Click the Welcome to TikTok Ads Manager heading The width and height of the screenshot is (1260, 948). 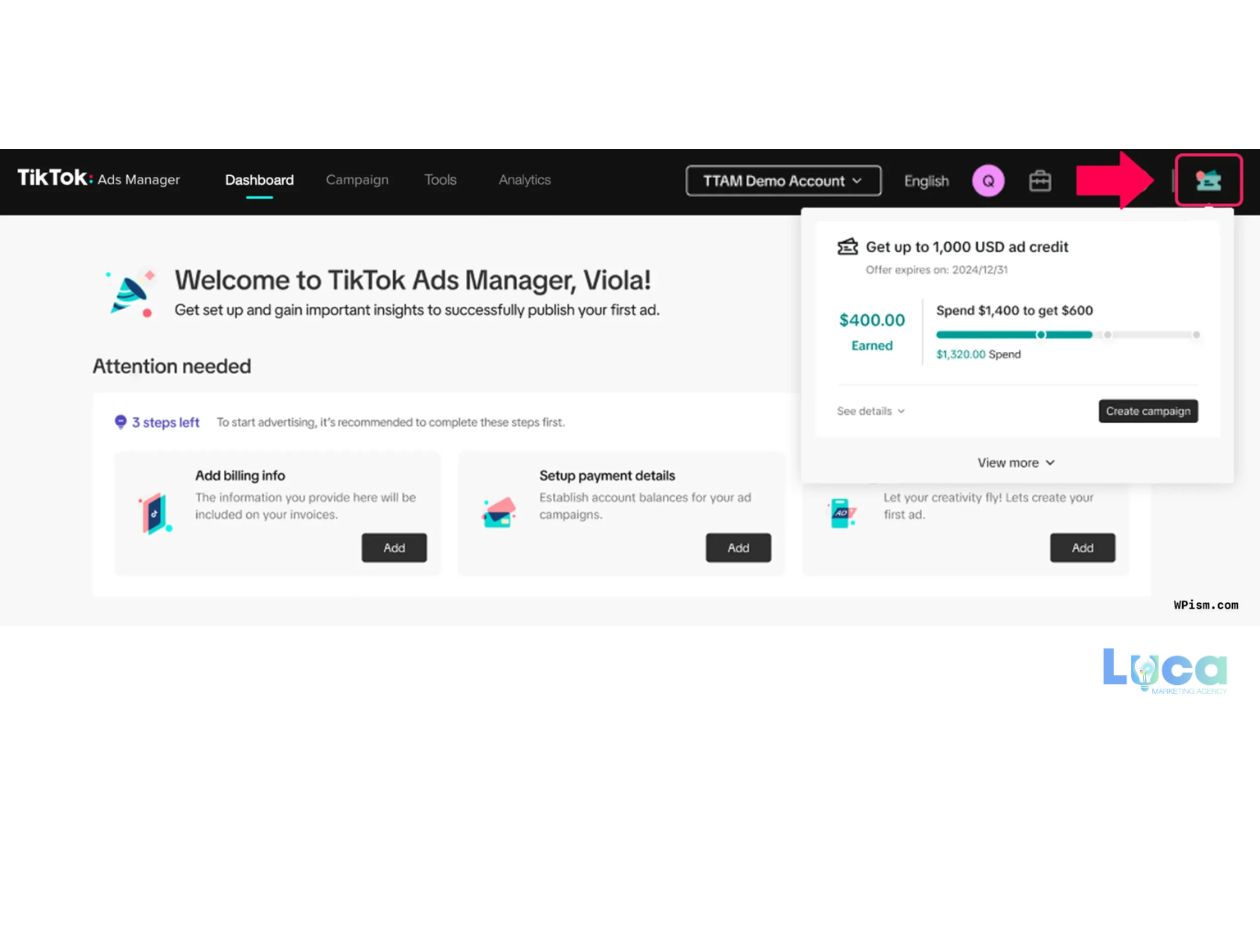click(x=413, y=279)
